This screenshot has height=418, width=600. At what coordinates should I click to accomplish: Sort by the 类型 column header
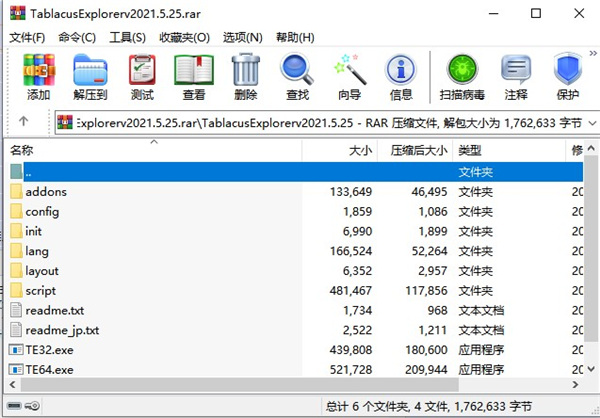(x=509, y=150)
